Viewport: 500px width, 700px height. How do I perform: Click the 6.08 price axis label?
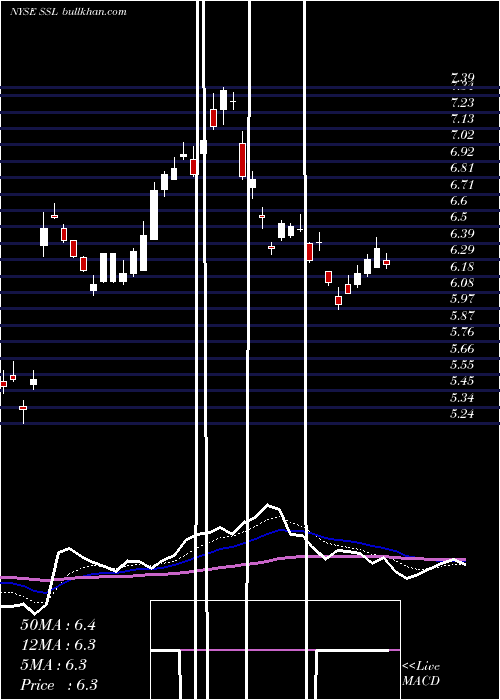pyautogui.click(x=462, y=283)
